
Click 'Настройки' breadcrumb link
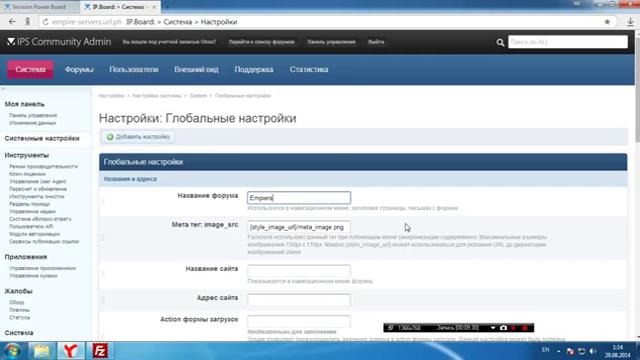(x=111, y=96)
